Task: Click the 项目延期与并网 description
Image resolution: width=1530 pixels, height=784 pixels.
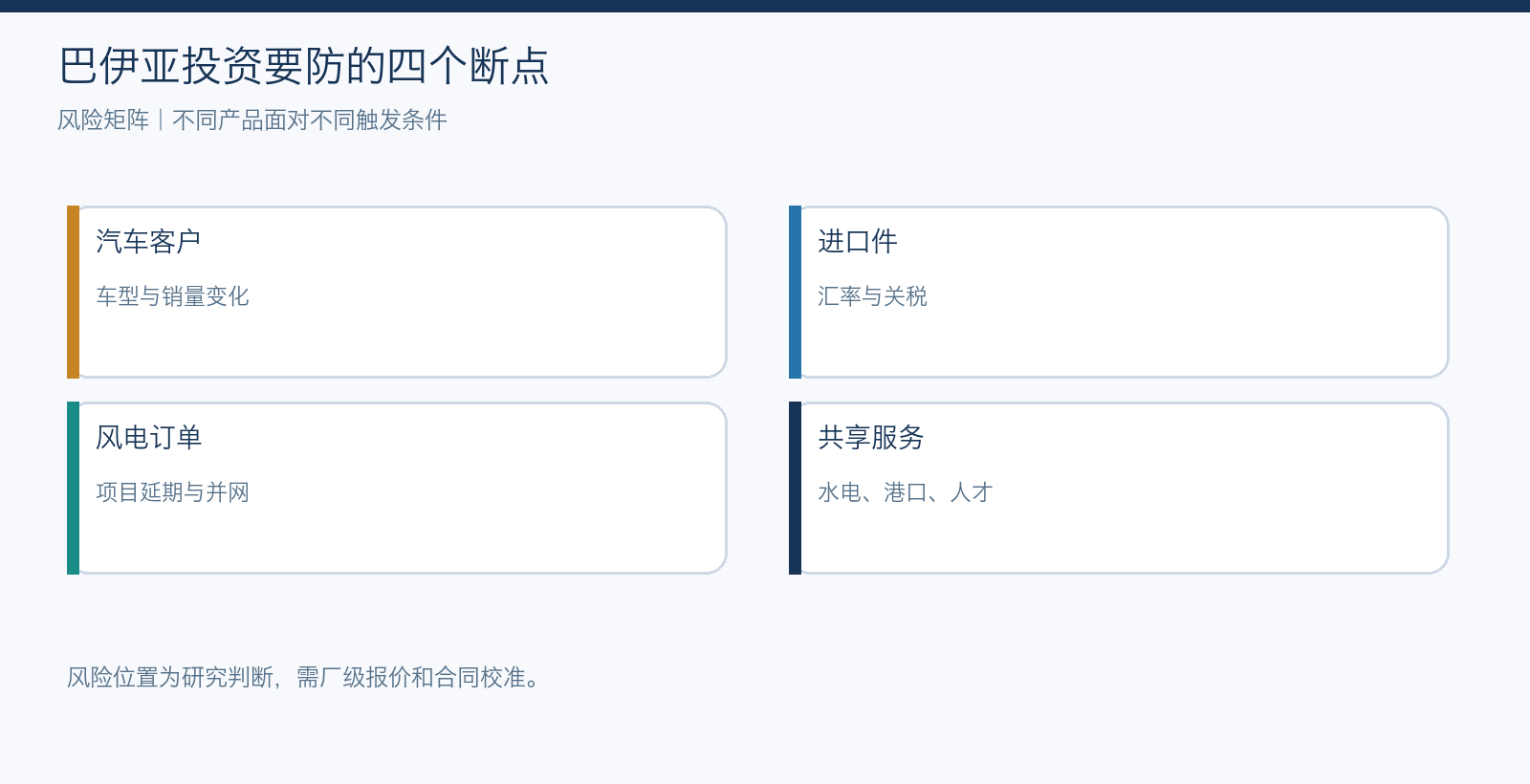Action: point(172,492)
